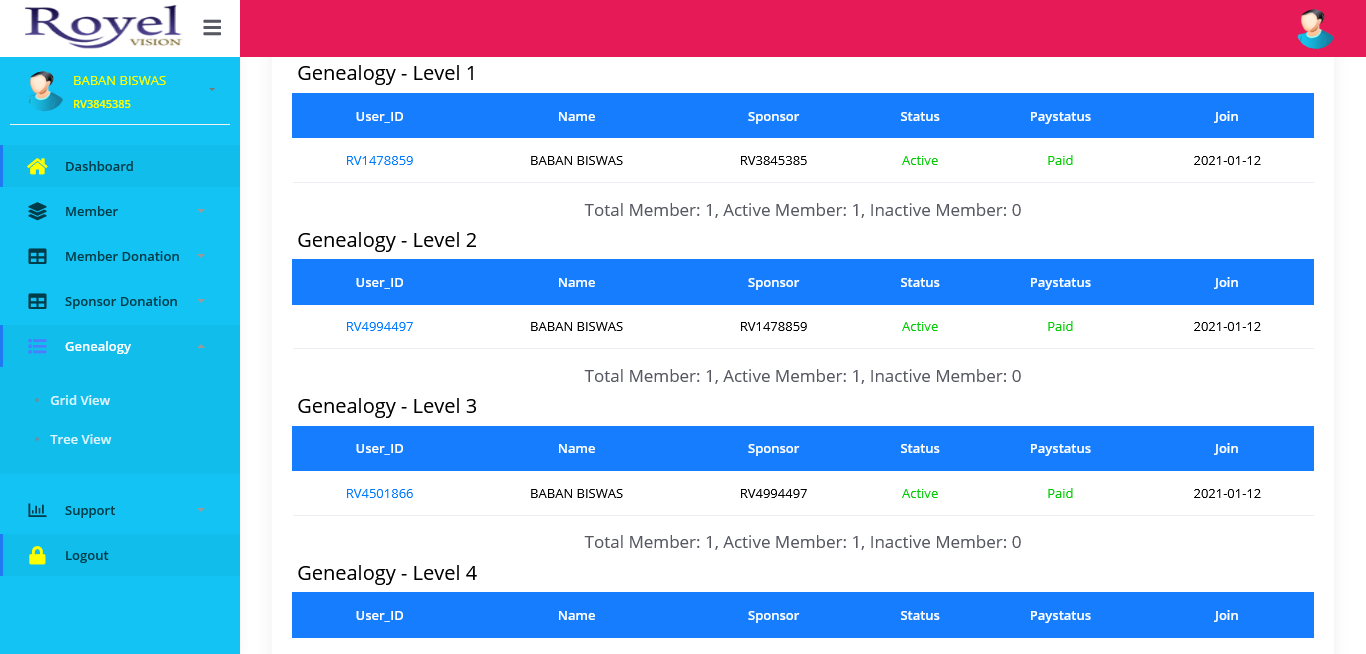Click the Logout padlock icon
Viewport: 1366px width, 654px height.
37,555
